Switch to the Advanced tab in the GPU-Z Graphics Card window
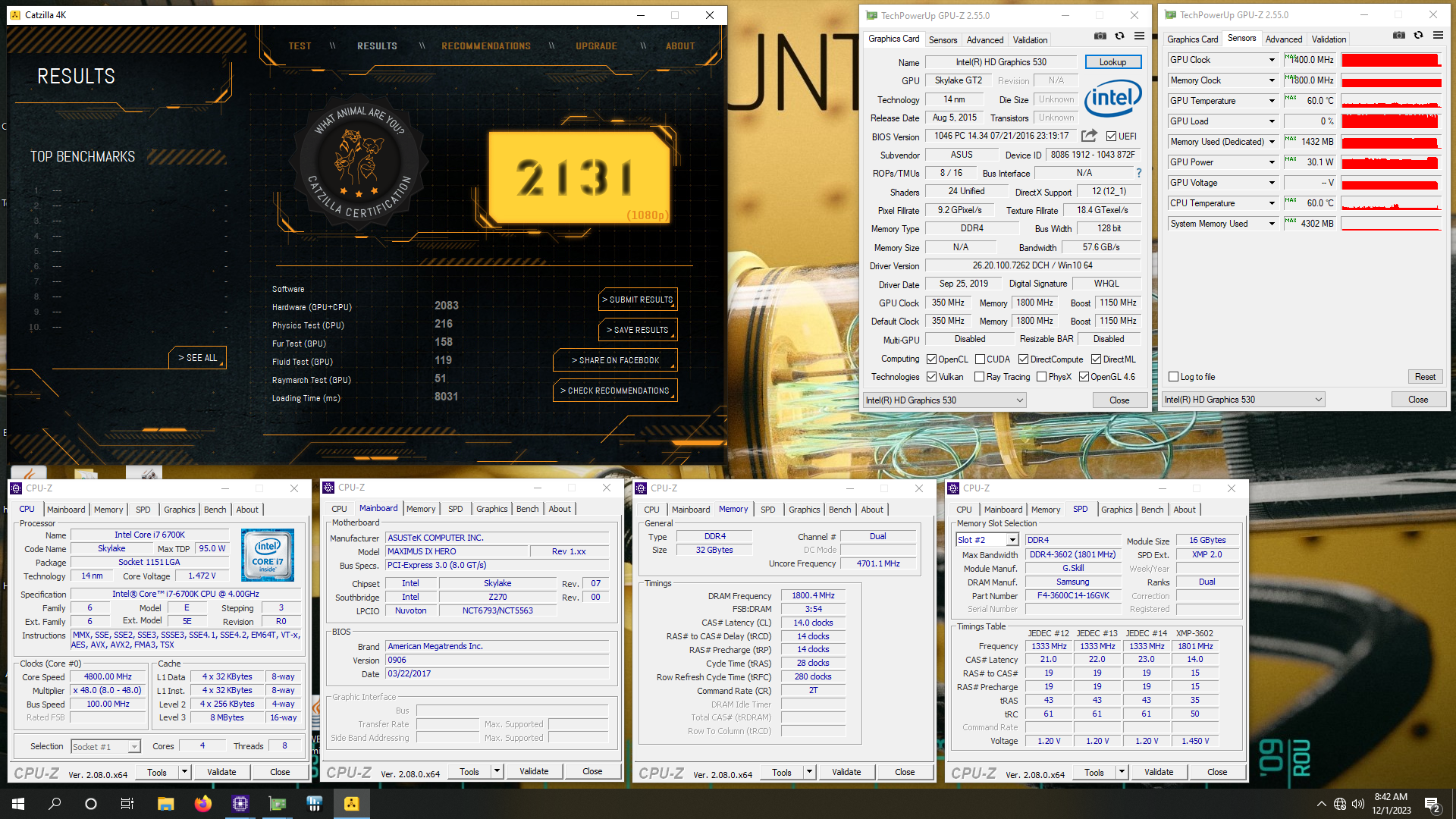The width and height of the screenshot is (1456, 819). click(x=985, y=40)
